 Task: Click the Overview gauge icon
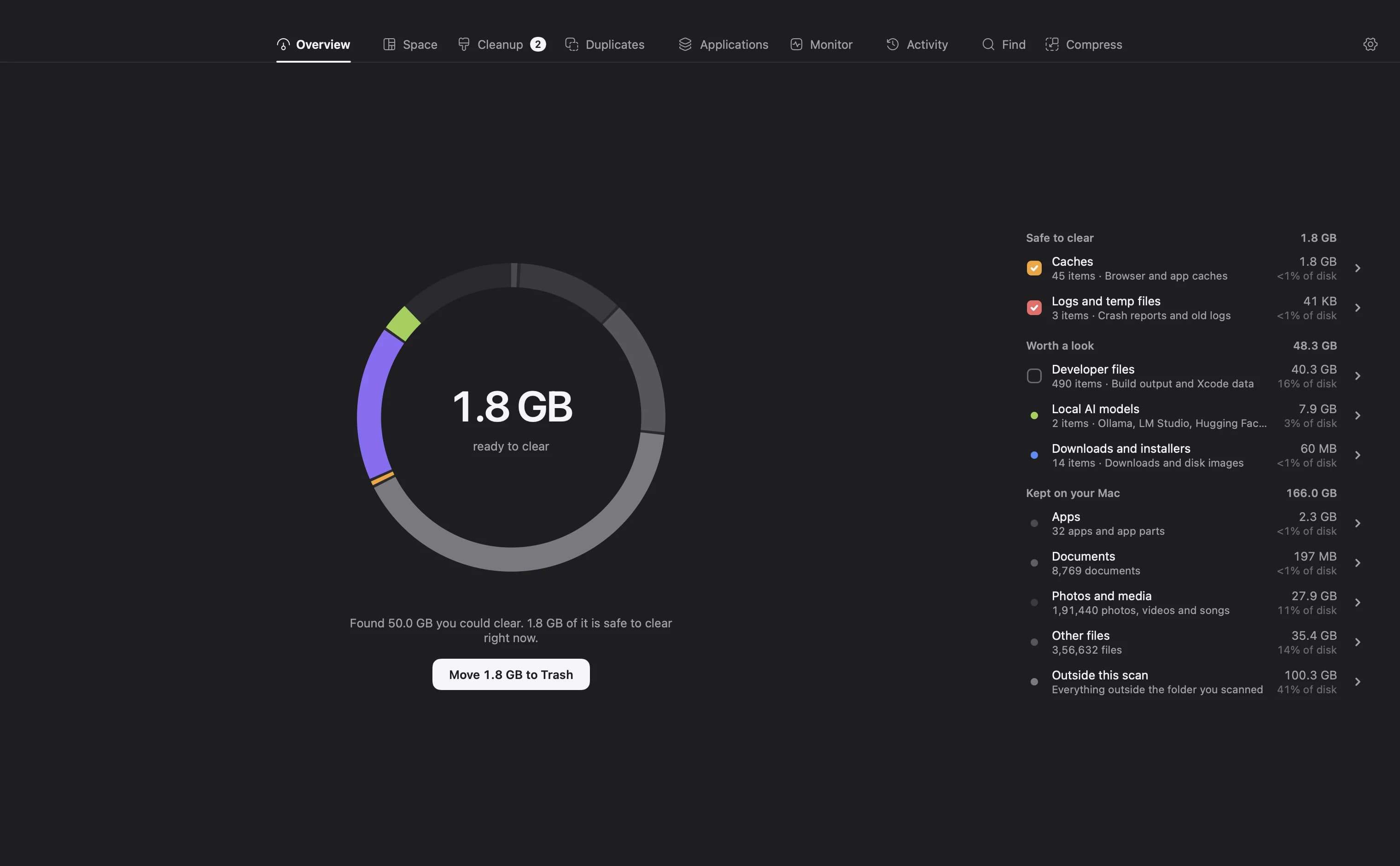click(283, 44)
